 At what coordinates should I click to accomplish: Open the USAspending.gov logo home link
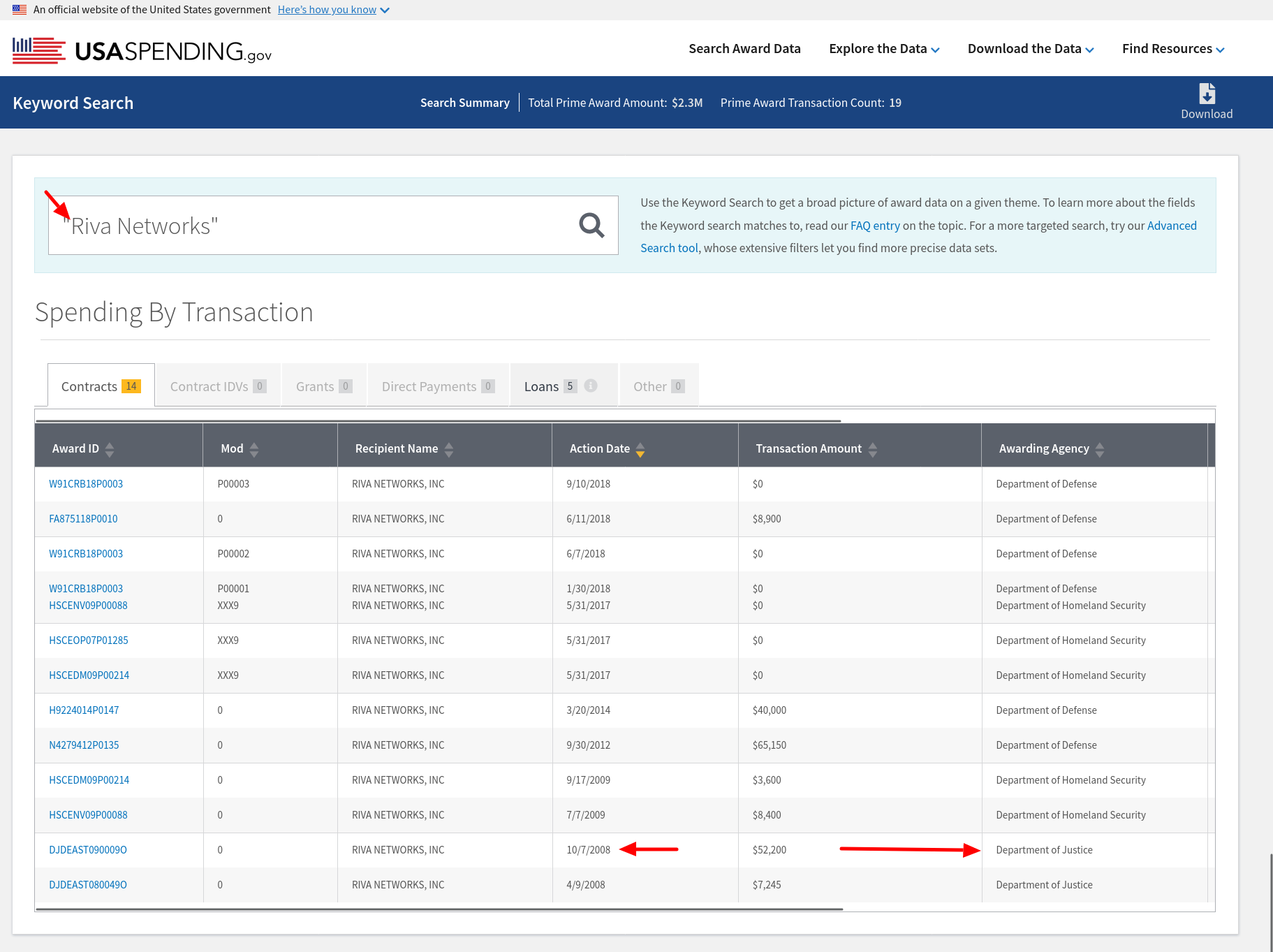(x=142, y=50)
